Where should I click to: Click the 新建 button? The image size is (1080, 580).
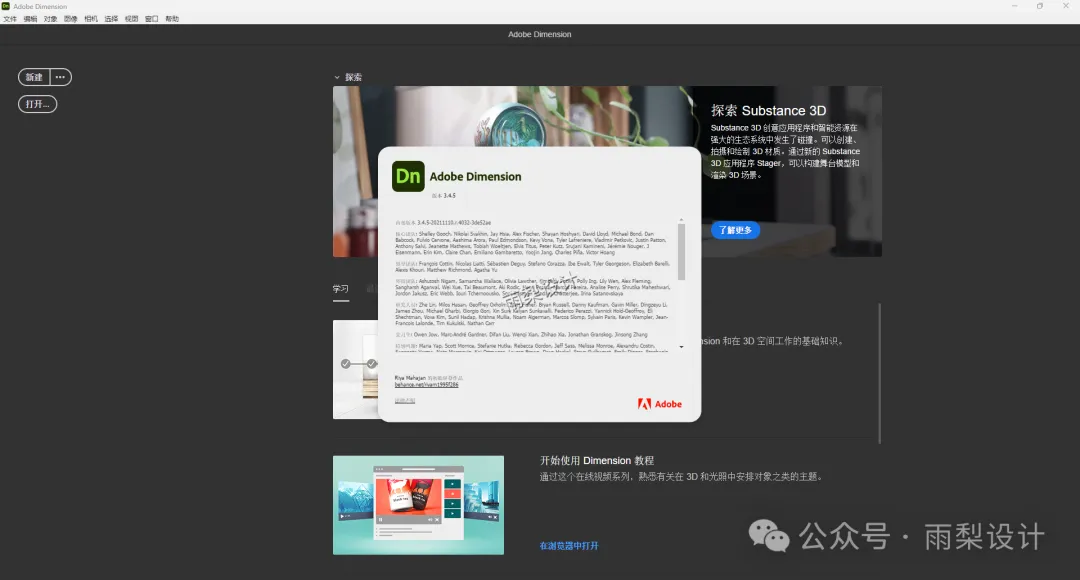point(34,77)
